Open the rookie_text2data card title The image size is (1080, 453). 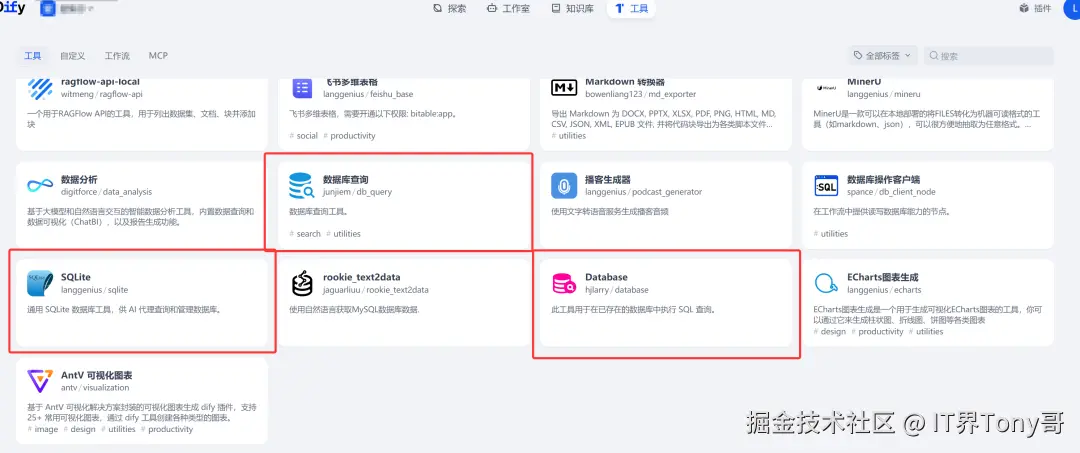[362, 277]
